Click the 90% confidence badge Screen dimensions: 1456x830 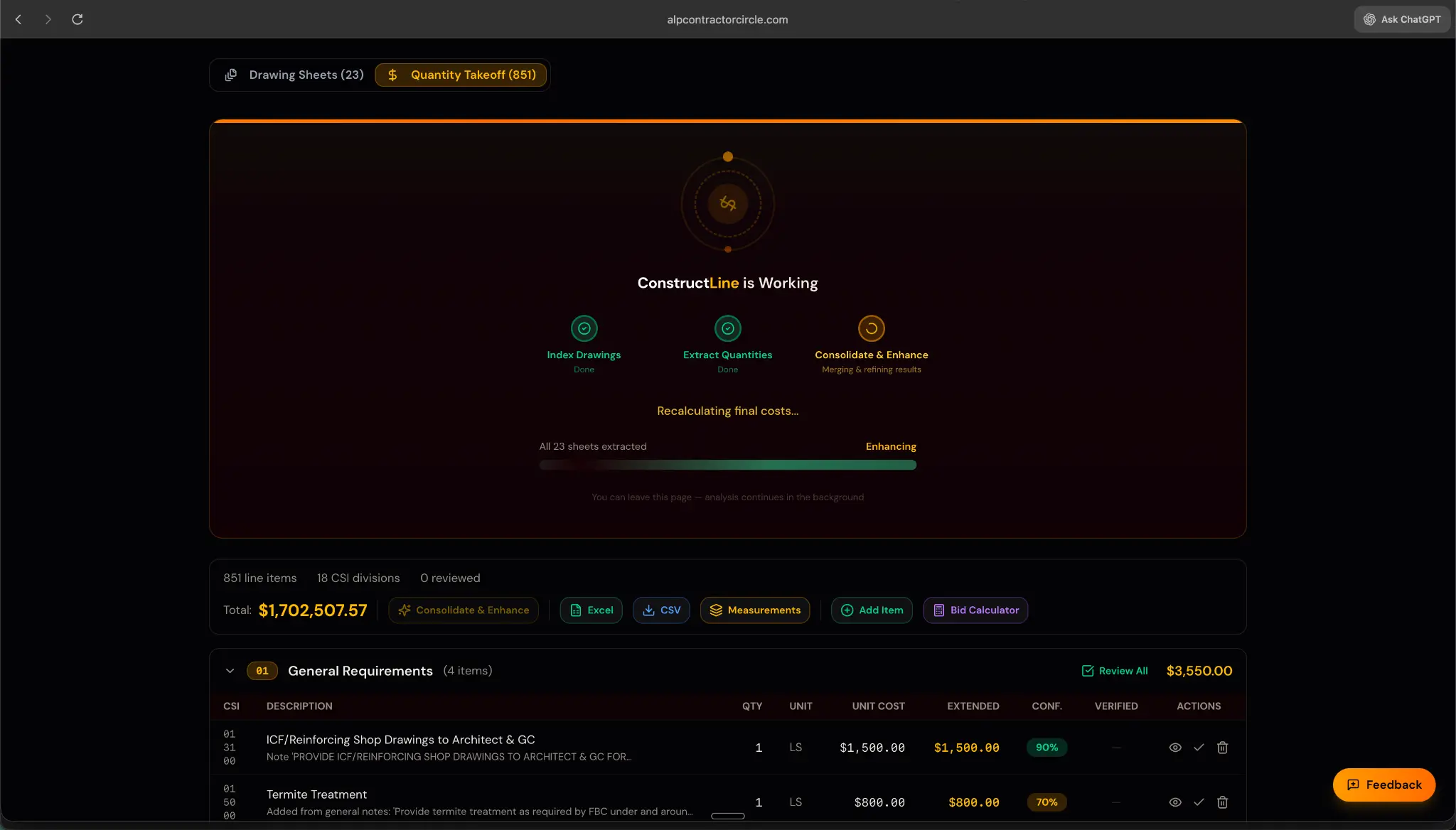pos(1046,748)
